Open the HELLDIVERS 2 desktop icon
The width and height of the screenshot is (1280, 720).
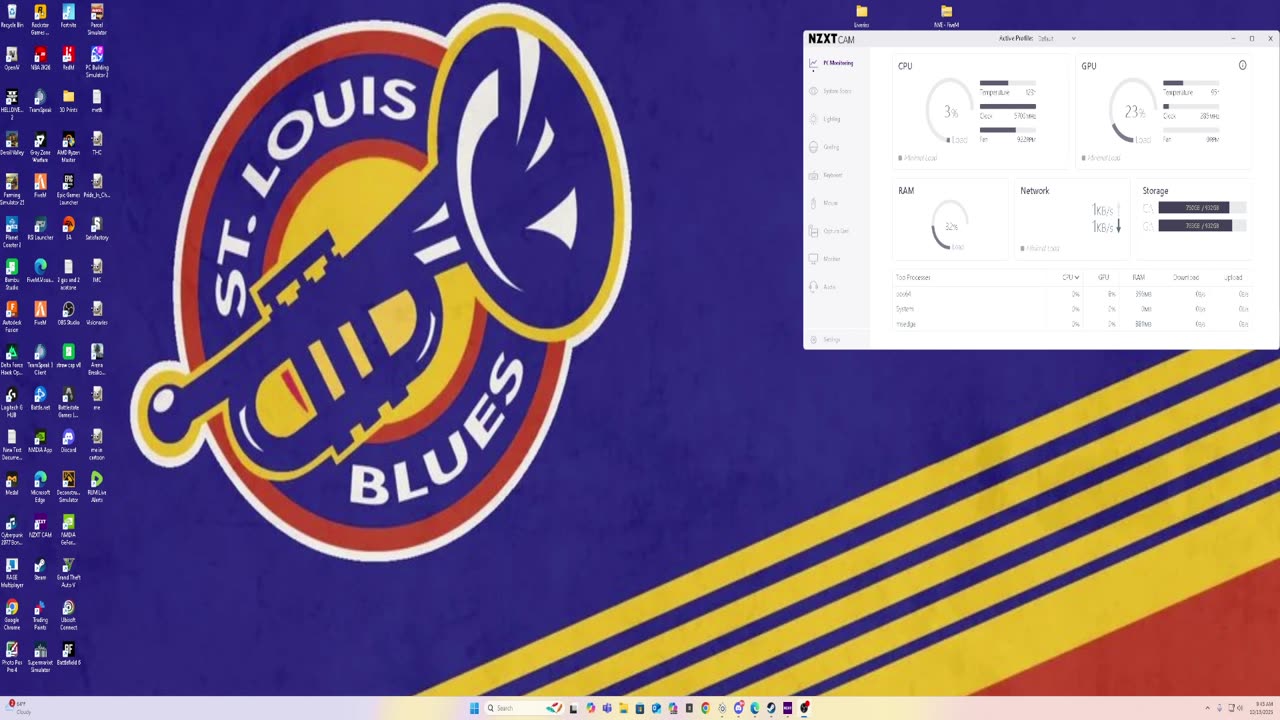tap(12, 104)
